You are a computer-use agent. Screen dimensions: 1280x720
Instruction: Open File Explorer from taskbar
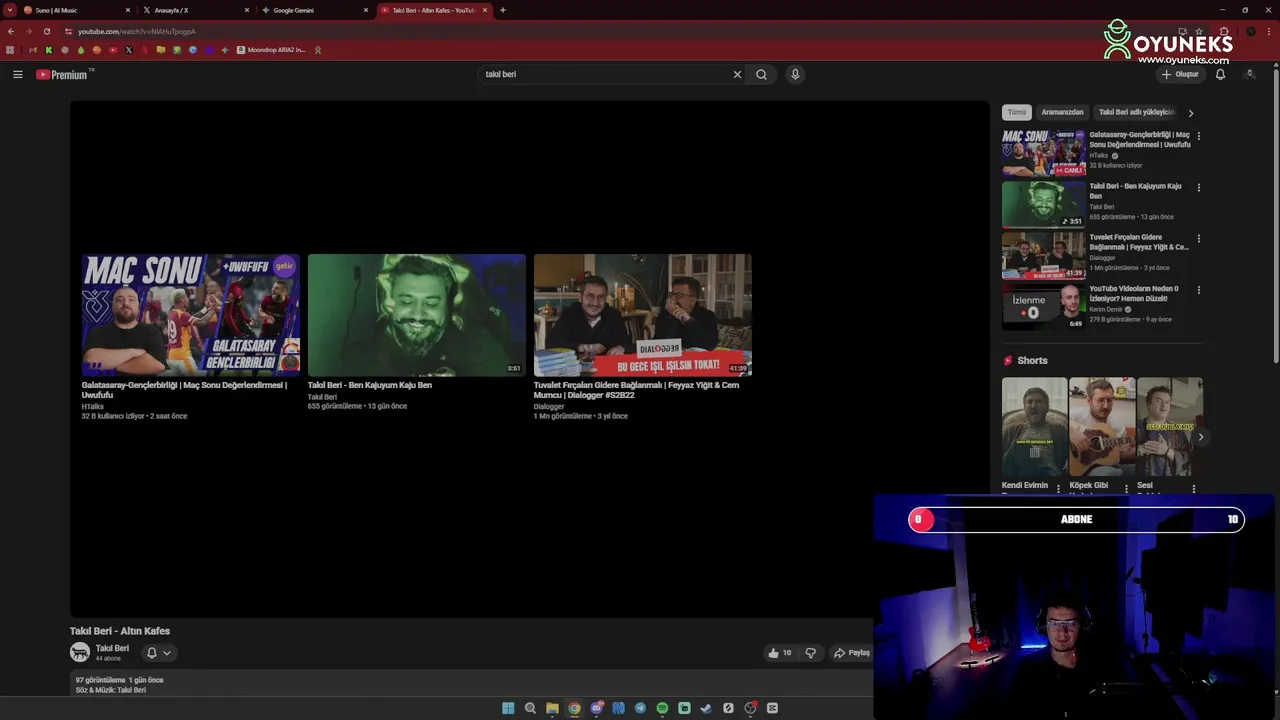pos(552,708)
